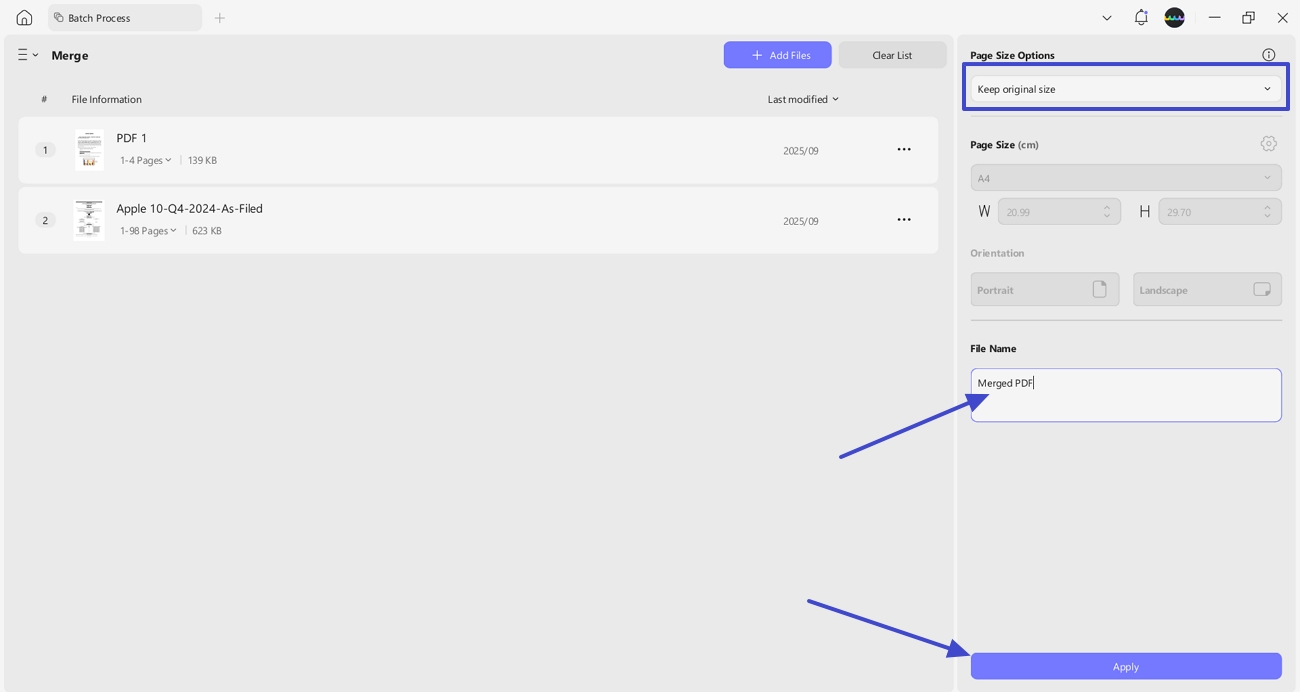Expand the 1-4 Pages range selector

click(145, 160)
